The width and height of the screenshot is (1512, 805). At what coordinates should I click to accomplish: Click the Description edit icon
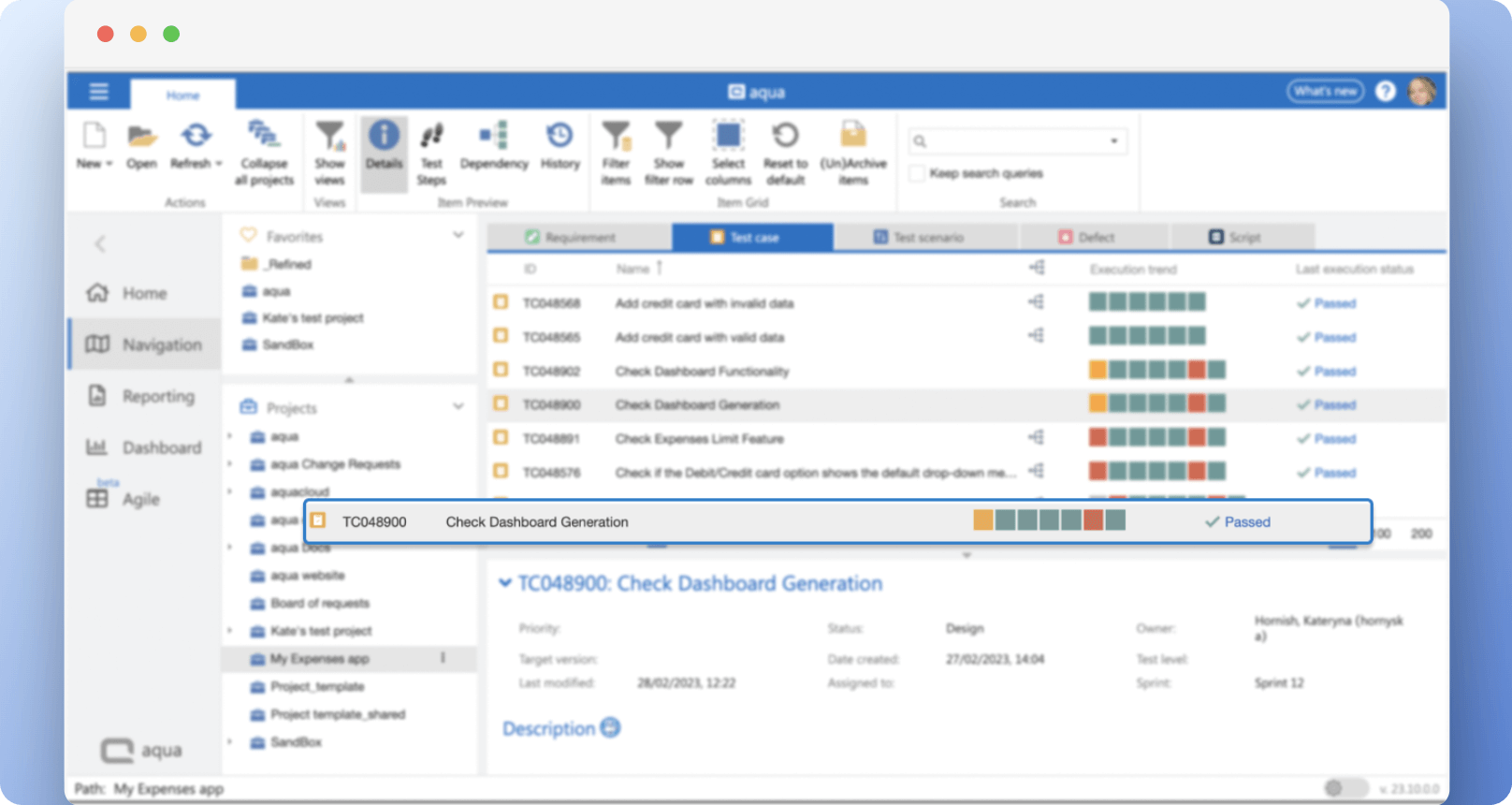tap(610, 727)
